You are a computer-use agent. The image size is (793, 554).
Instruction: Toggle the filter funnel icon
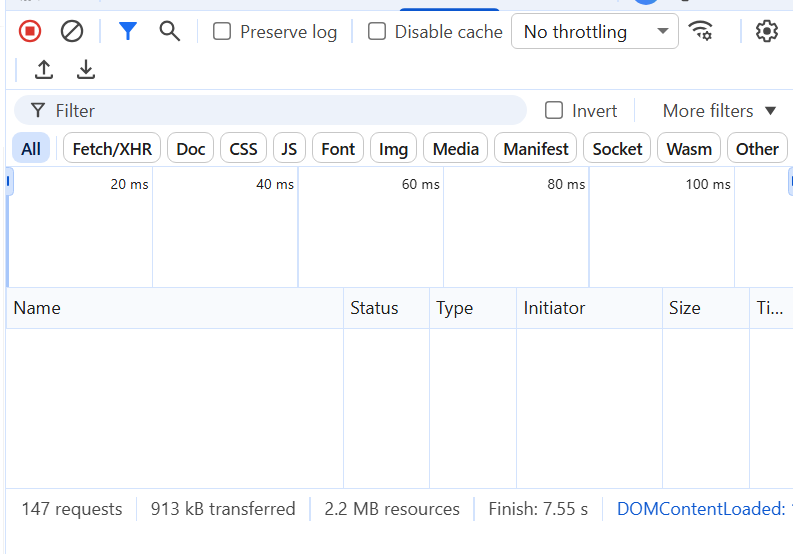(127, 32)
